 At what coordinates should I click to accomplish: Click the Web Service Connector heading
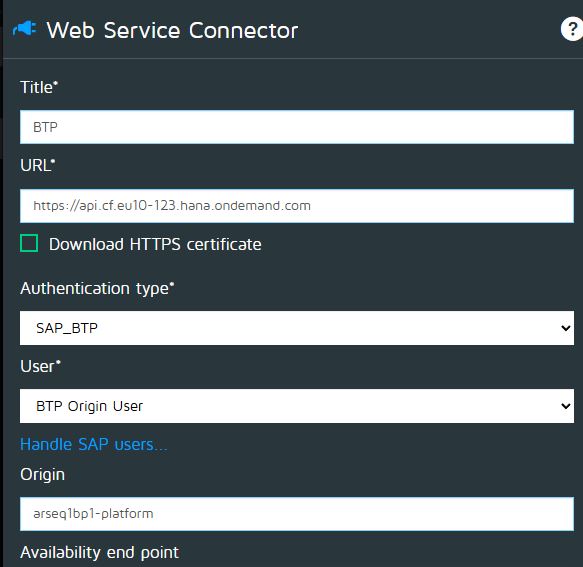pyautogui.click(x=172, y=30)
